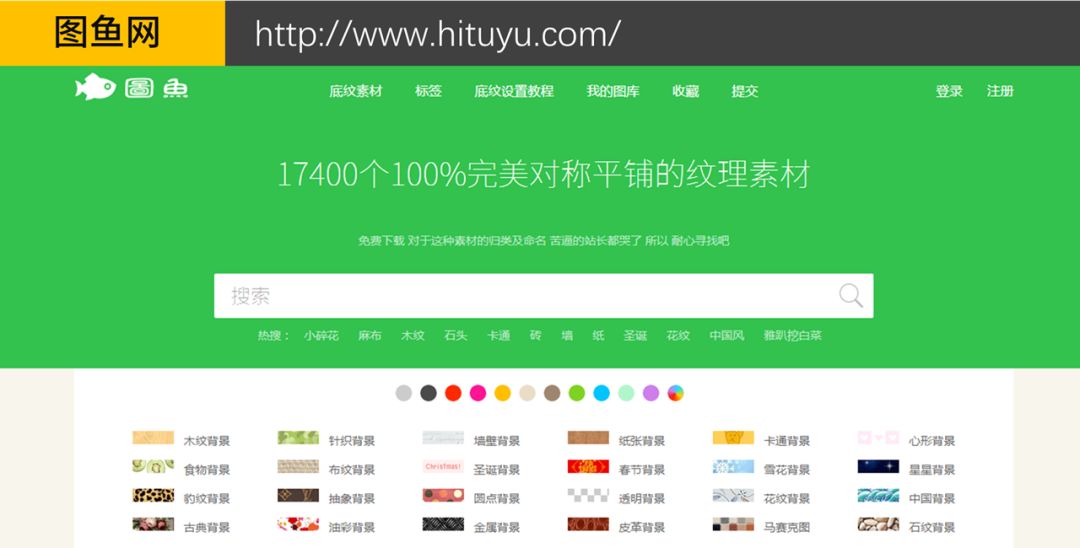Open the 圆点背景 category link
The image size is (1080, 548).
[x=497, y=499]
